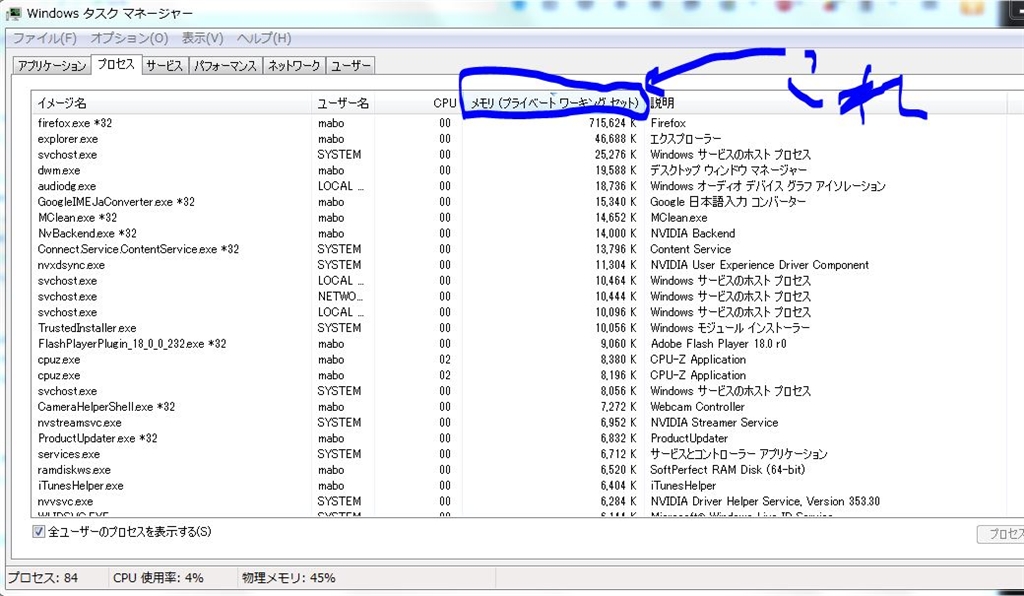The width and height of the screenshot is (1024, 596).
Task: Click the 46,688 K memory cell
Action: [x=615, y=139]
